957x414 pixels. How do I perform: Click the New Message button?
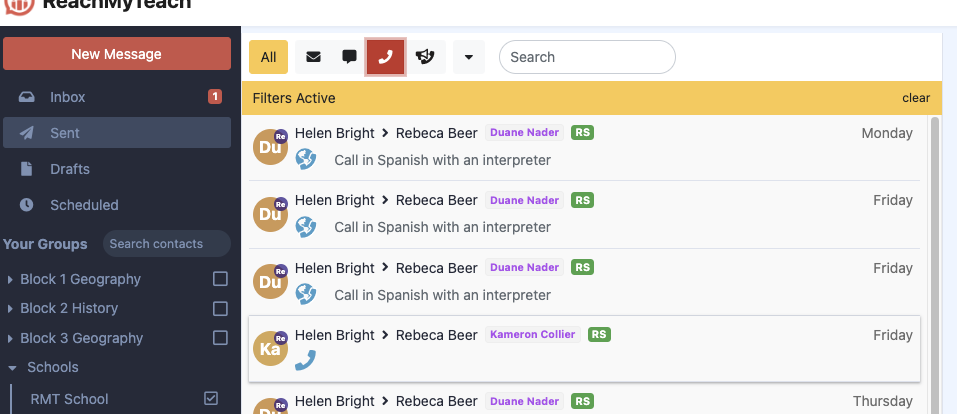[x=116, y=54]
